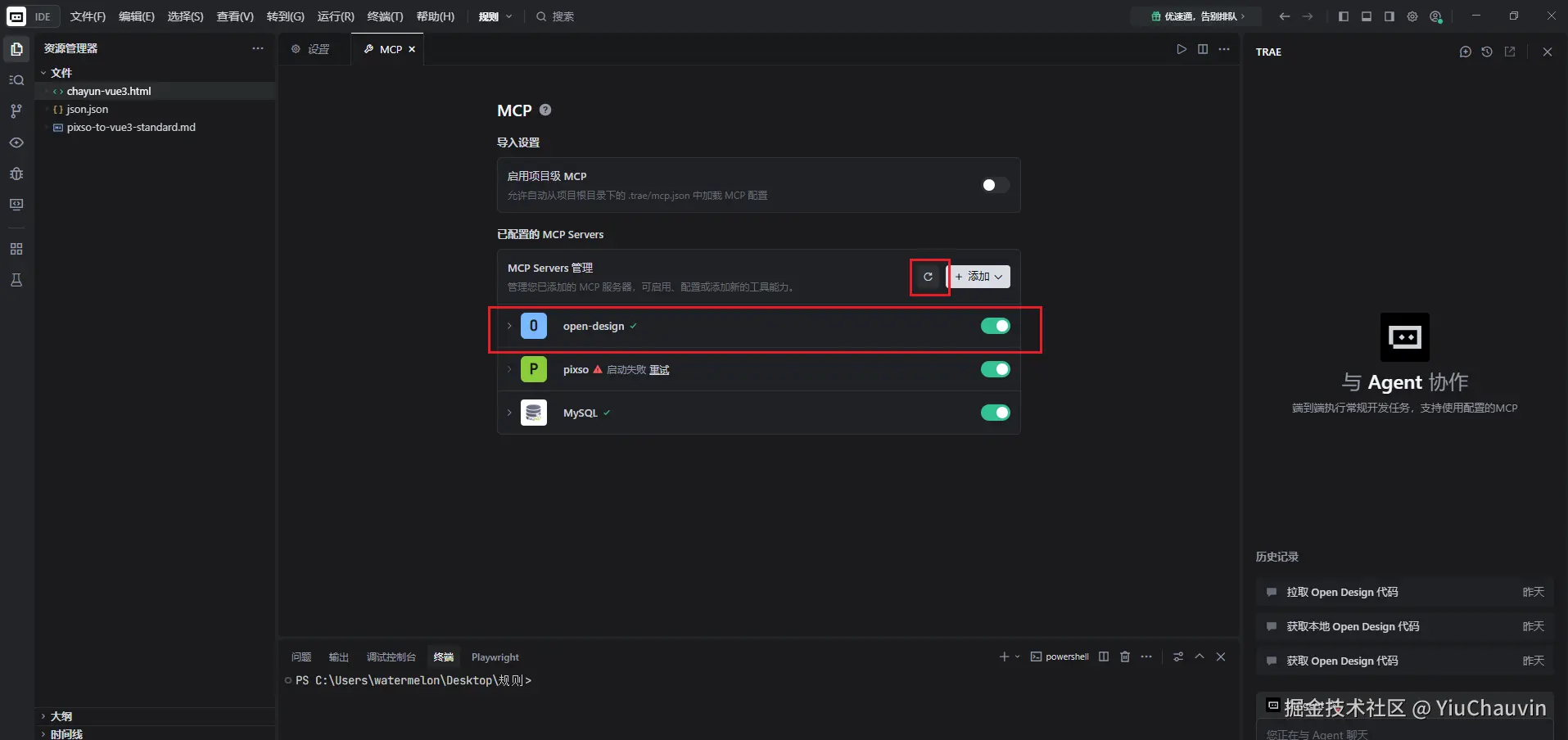The image size is (1568, 740).
Task: Expand the MySQL server row
Action: (509, 413)
